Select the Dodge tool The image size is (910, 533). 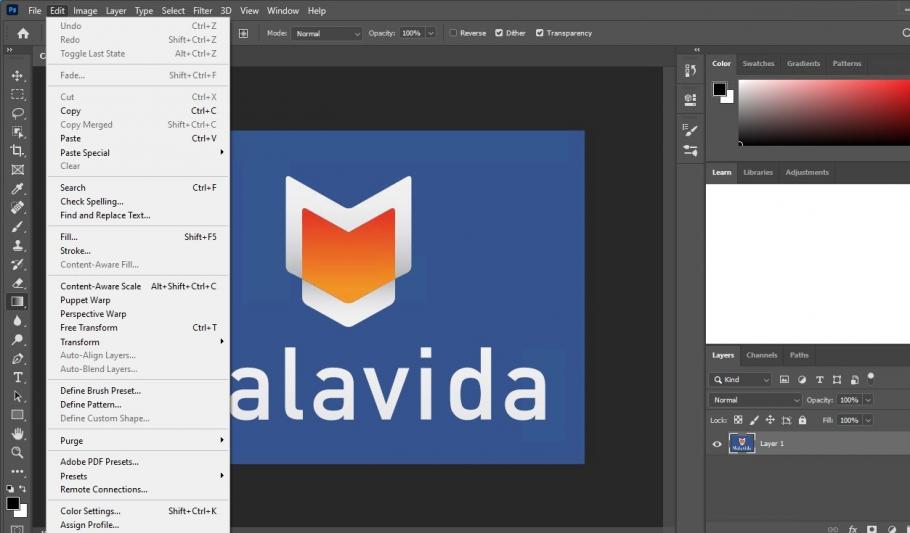(x=17, y=339)
